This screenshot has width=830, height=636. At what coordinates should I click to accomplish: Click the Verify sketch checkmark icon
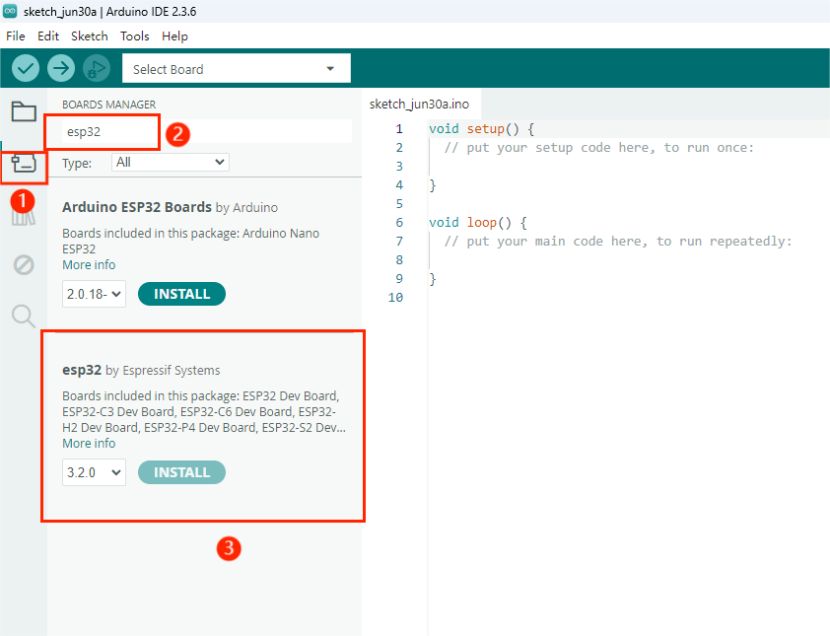click(x=25, y=68)
